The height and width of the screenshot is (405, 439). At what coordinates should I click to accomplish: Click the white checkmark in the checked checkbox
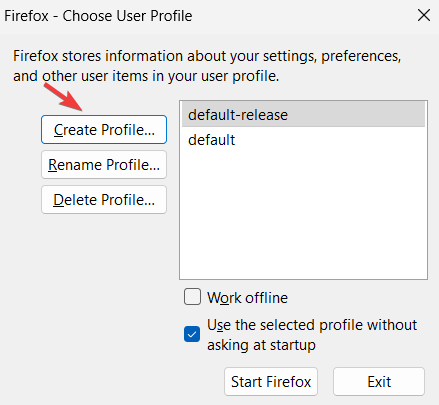point(192,334)
